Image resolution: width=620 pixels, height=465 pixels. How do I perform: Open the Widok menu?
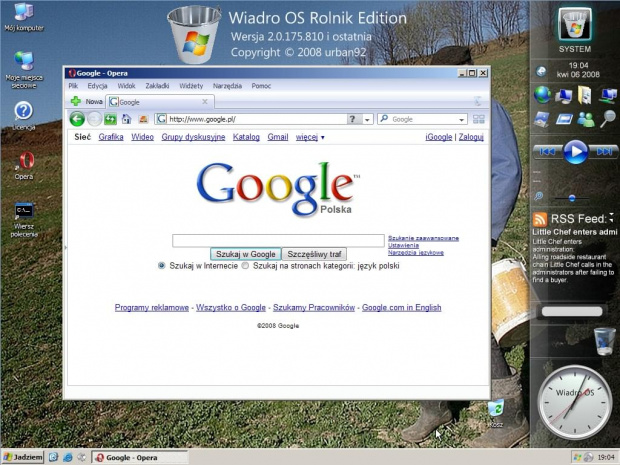click(126, 86)
